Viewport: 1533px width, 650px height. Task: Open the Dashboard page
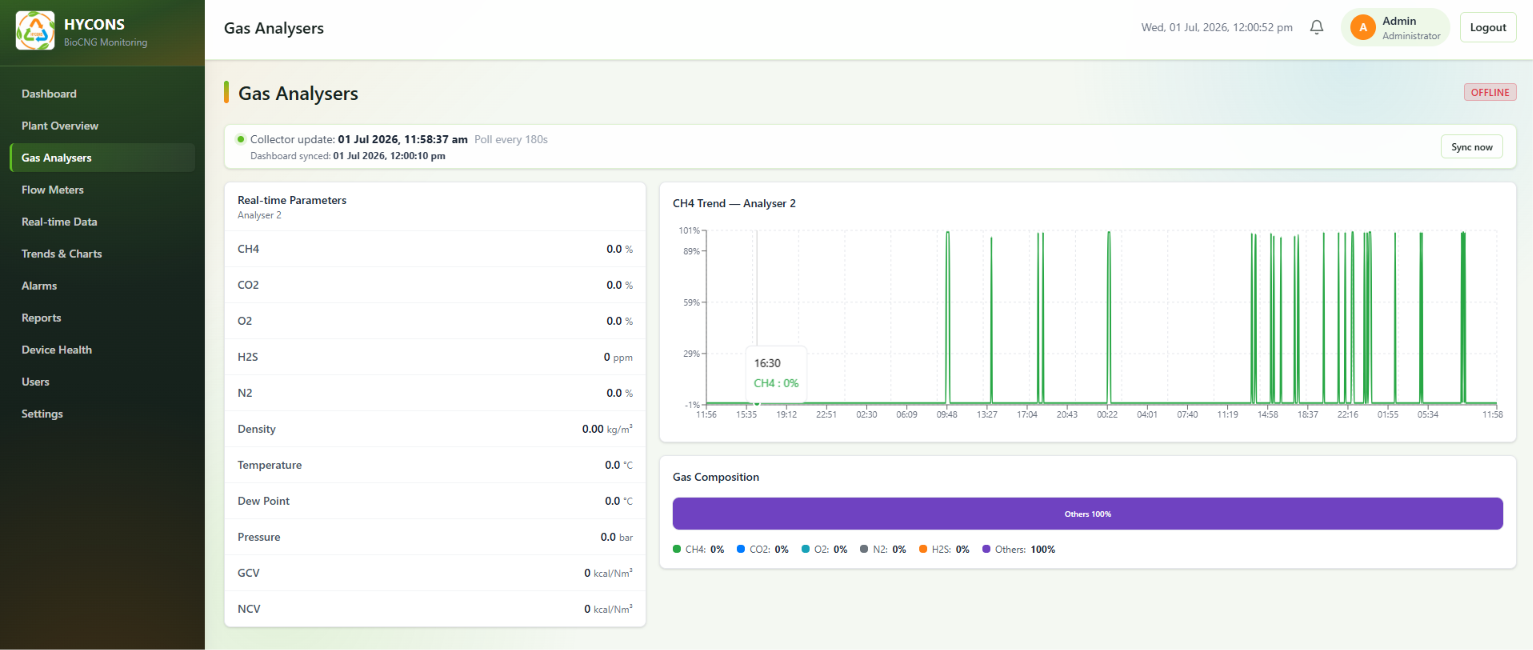click(x=102, y=94)
